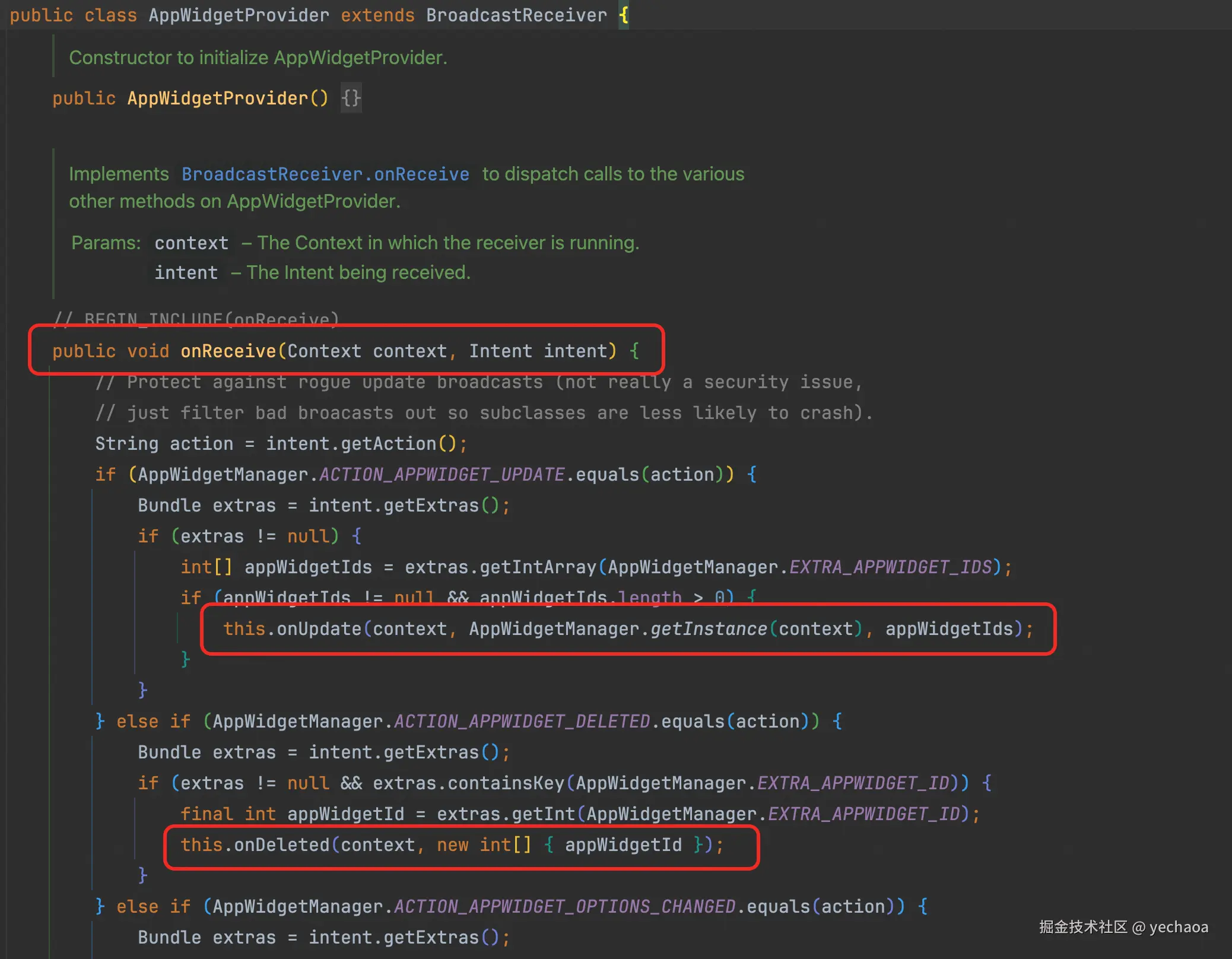This screenshot has width=1232, height=959.
Task: Click the AppWidgetProvider class name in declaration
Action: 239,15
